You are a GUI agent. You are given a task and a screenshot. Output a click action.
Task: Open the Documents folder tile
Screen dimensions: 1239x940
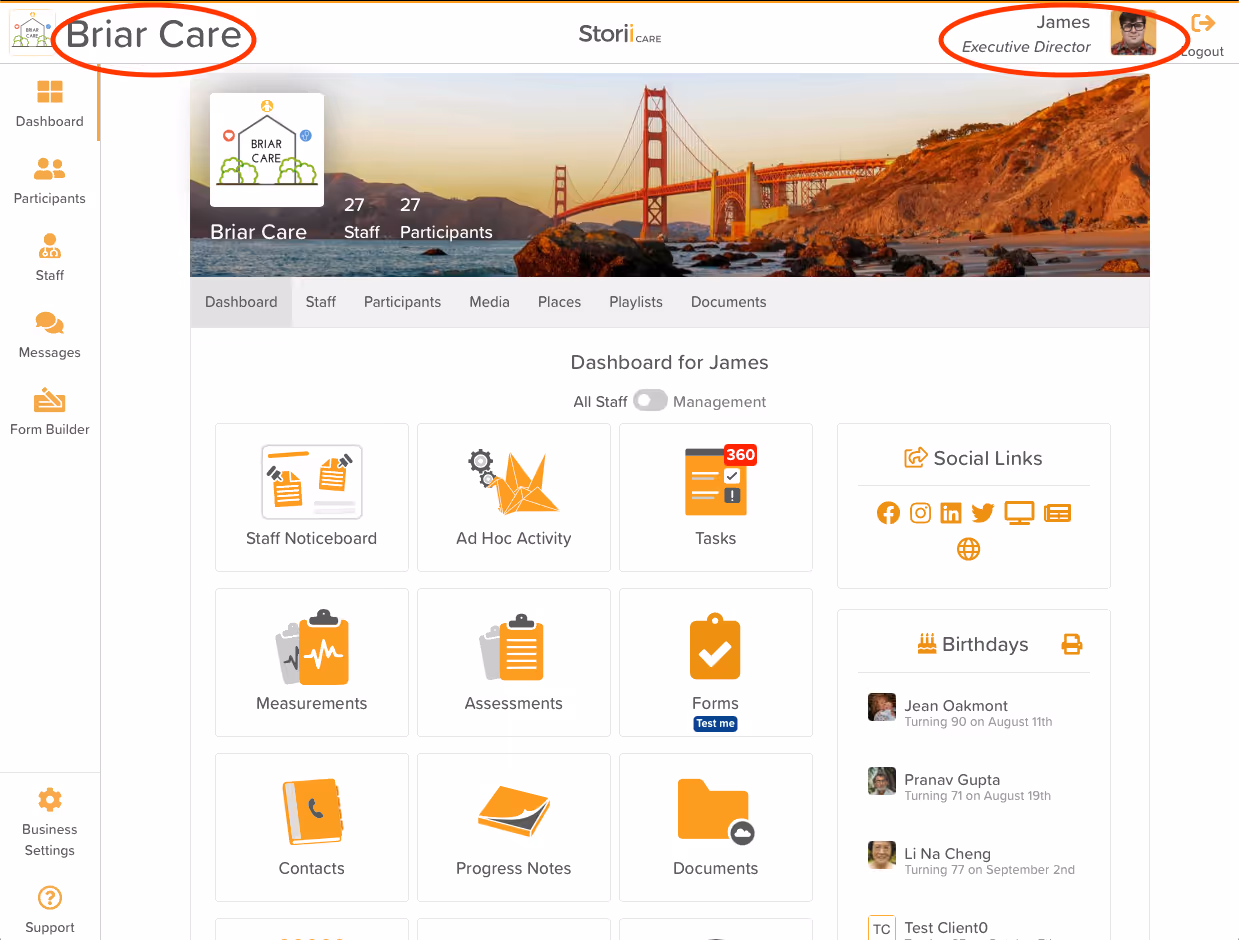click(716, 827)
